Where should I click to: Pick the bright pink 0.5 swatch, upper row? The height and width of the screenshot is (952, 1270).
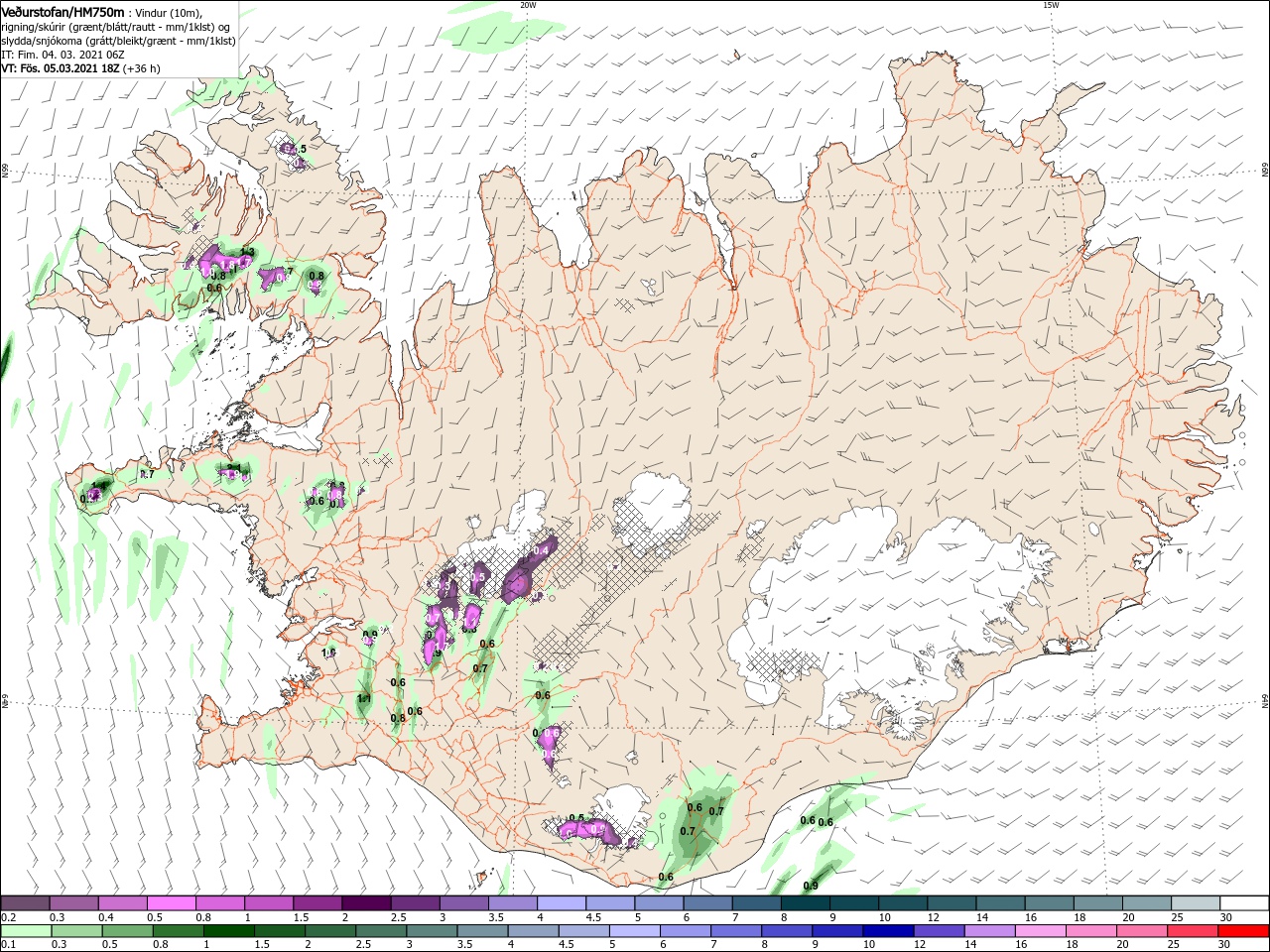coord(171,903)
